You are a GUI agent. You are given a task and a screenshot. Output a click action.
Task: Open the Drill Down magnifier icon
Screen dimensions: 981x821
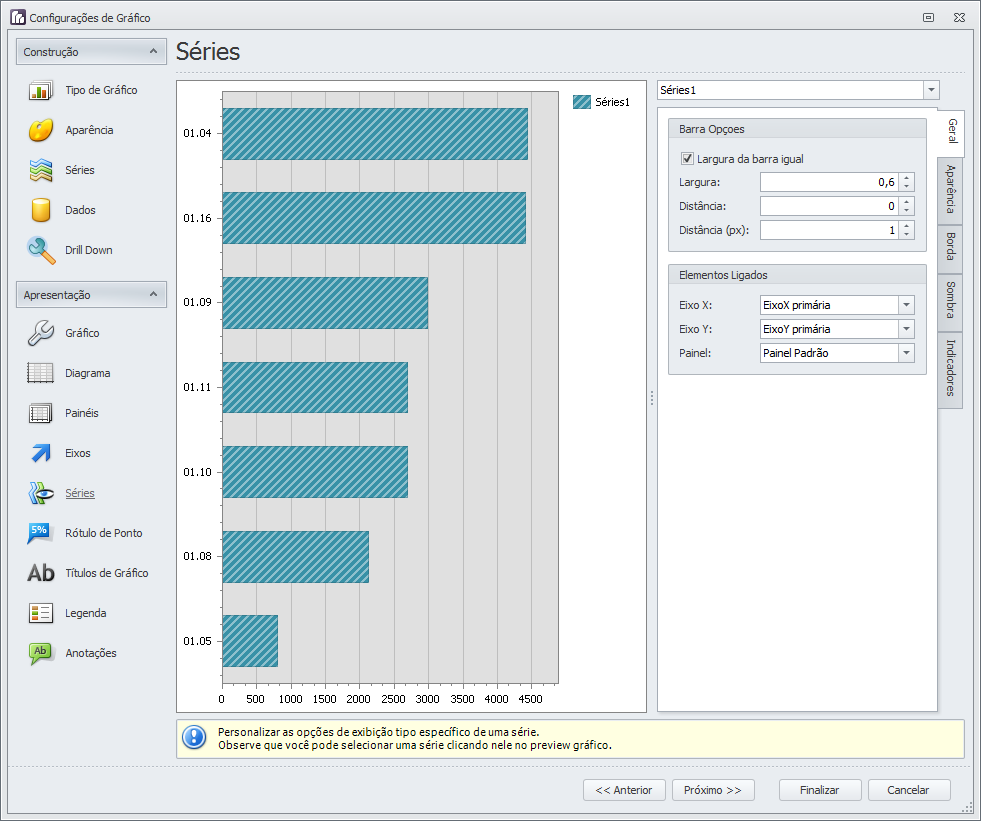41,250
